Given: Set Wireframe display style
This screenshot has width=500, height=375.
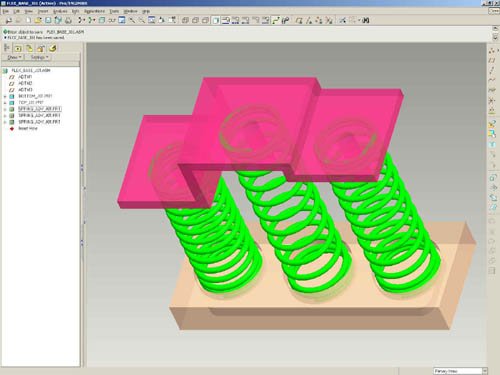Looking at the screenshot, I should pyautogui.click(x=185, y=20).
